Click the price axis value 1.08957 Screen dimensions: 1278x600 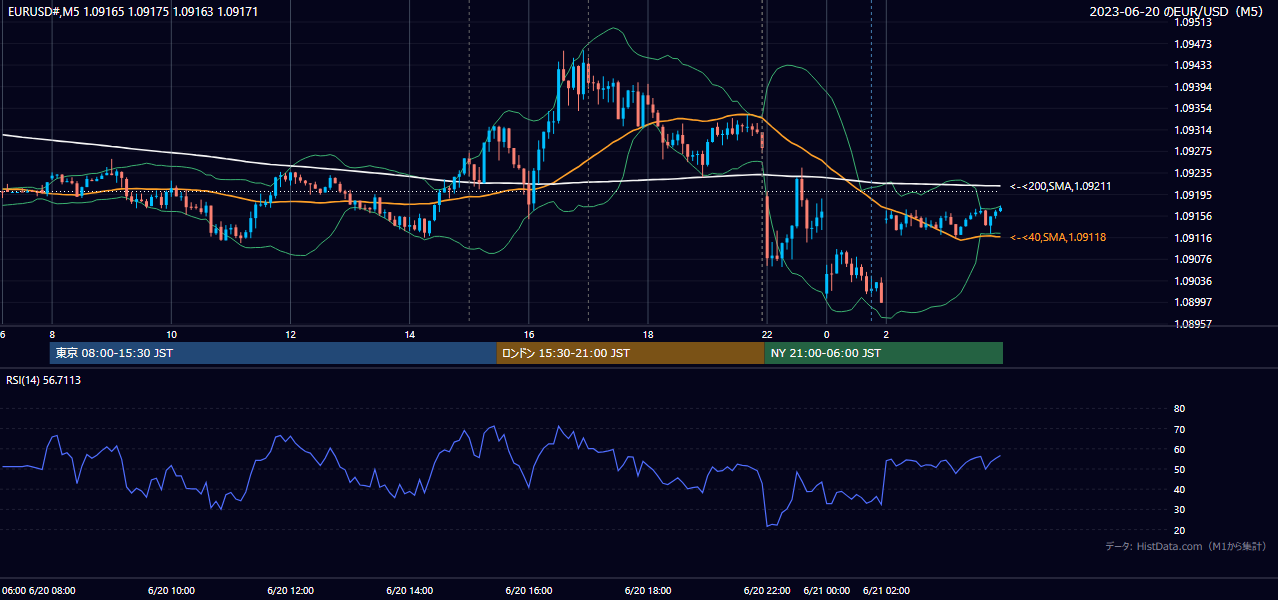[x=1194, y=324]
